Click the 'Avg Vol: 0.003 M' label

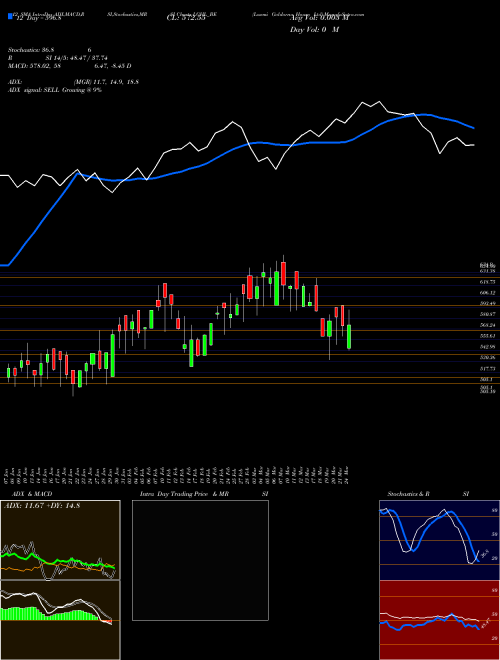click(x=319, y=19)
